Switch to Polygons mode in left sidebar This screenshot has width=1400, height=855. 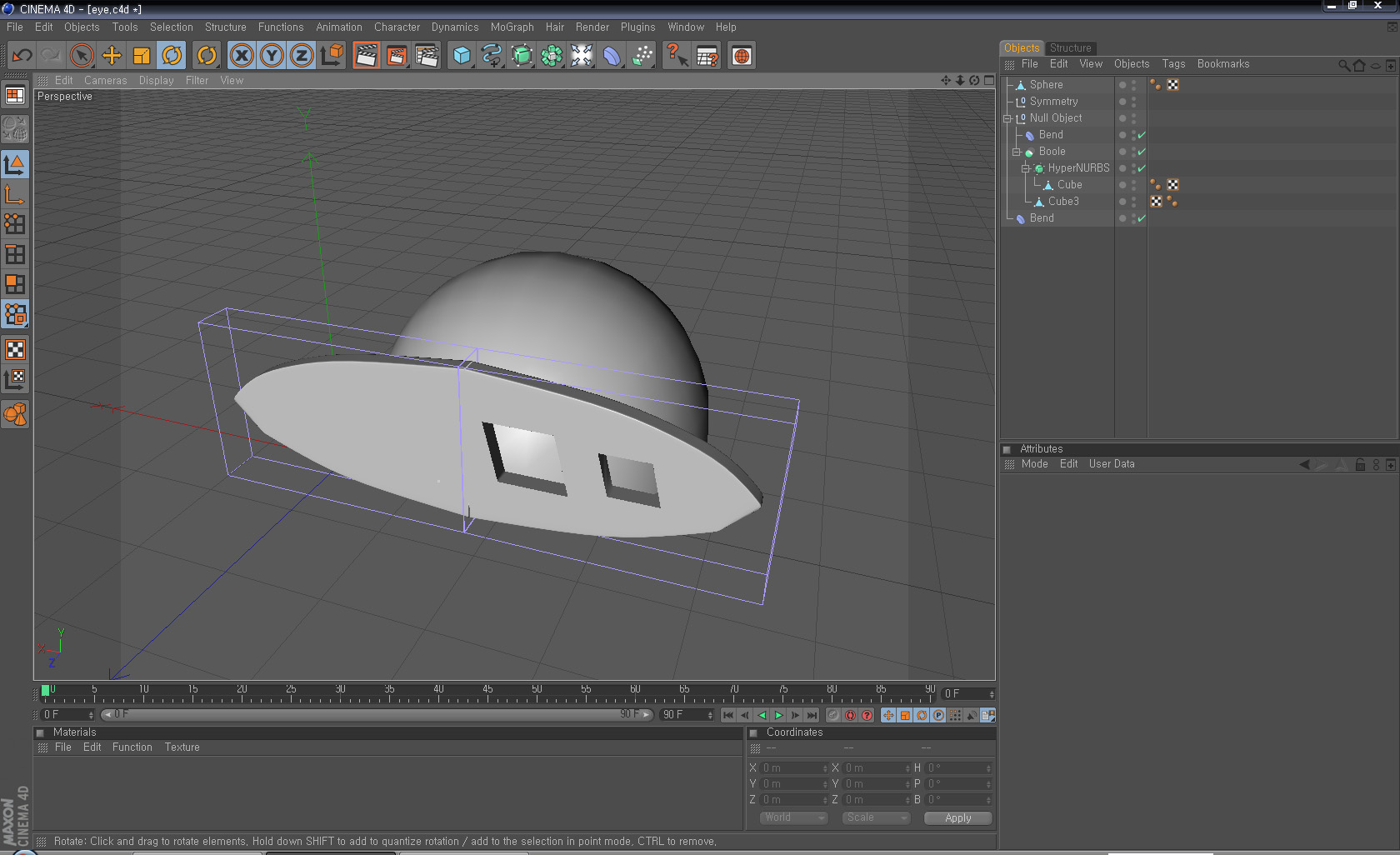pyautogui.click(x=15, y=284)
